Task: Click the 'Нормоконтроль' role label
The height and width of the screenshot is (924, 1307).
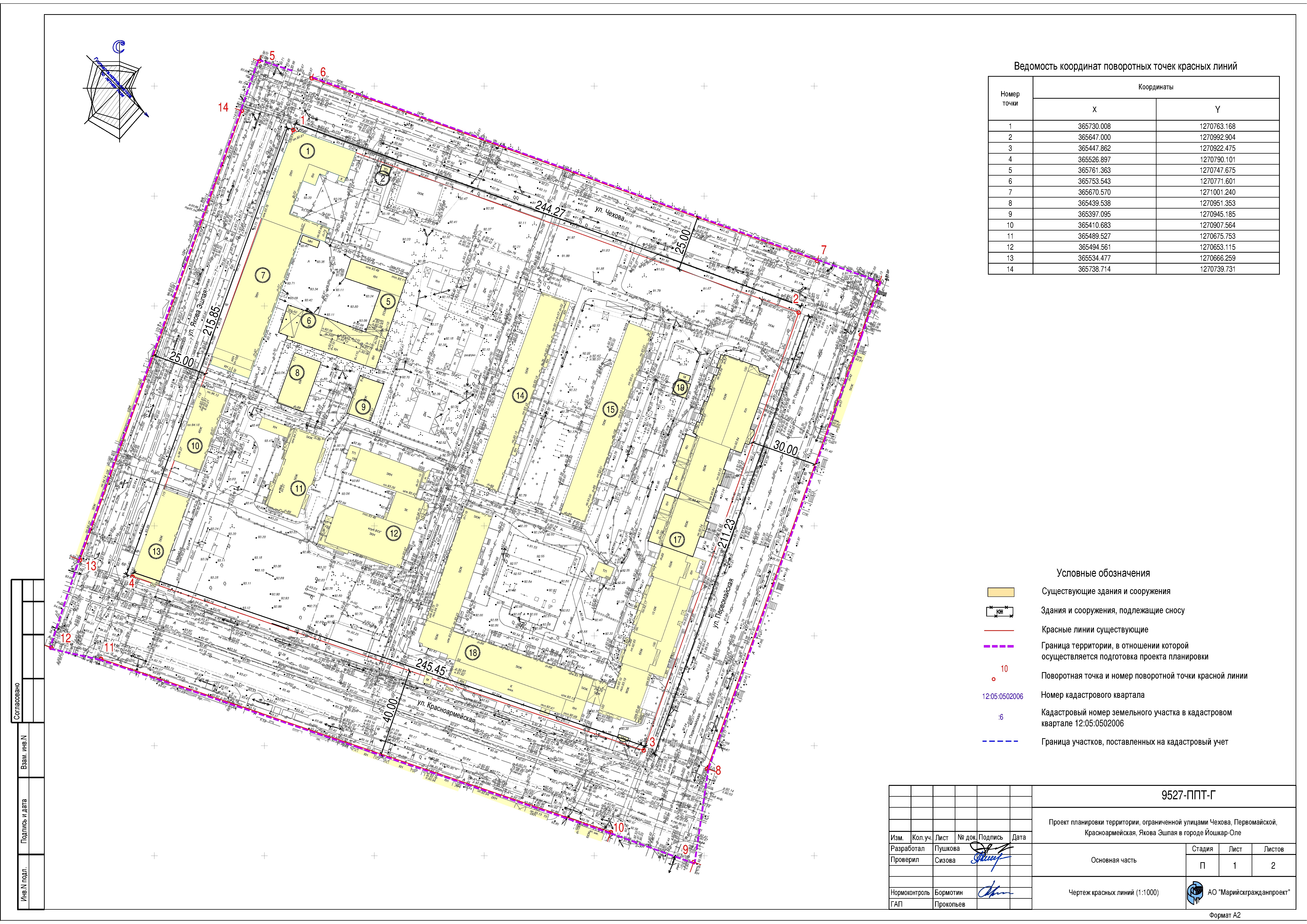Action: click(x=910, y=893)
